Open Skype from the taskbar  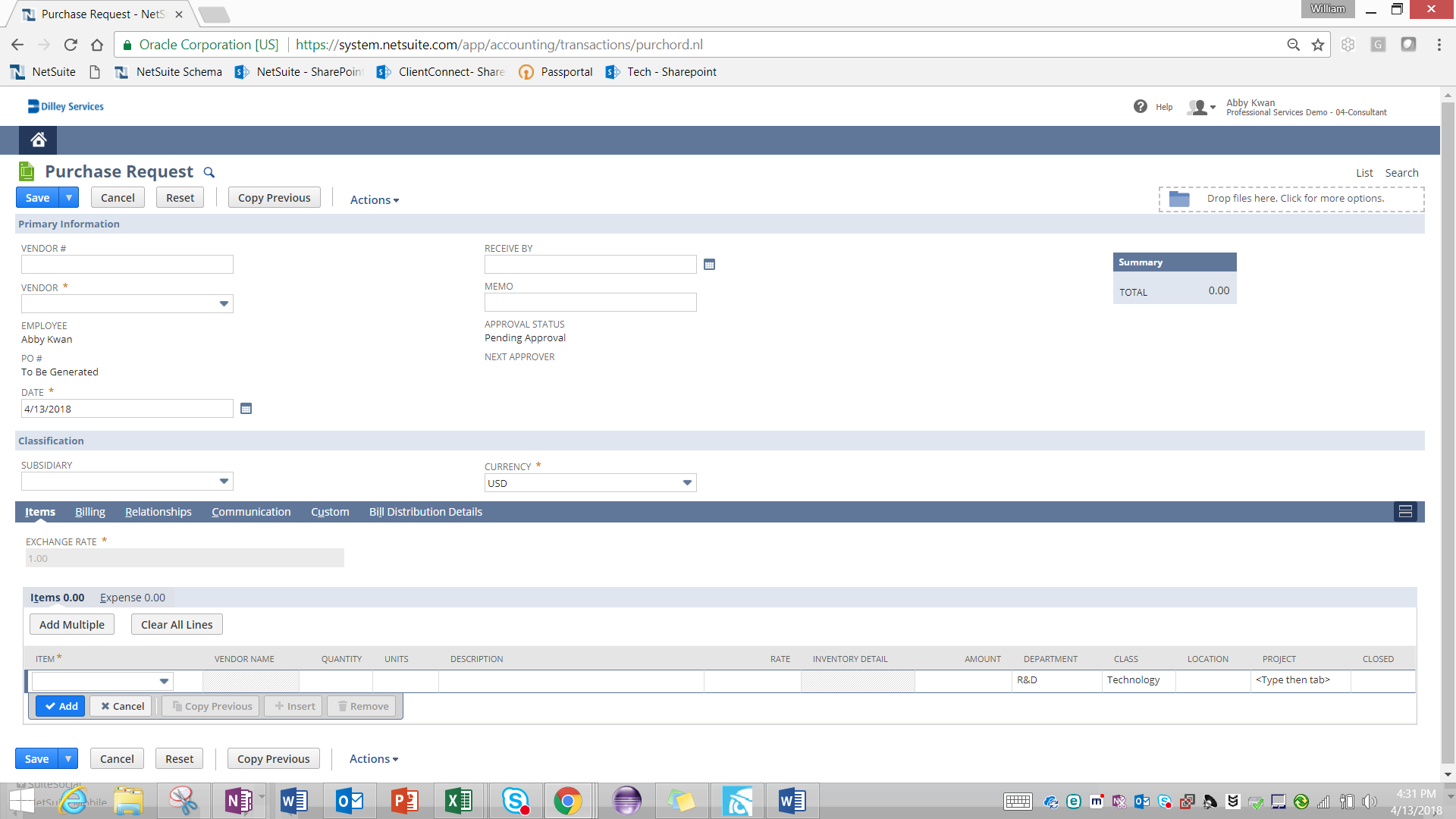coord(514,800)
